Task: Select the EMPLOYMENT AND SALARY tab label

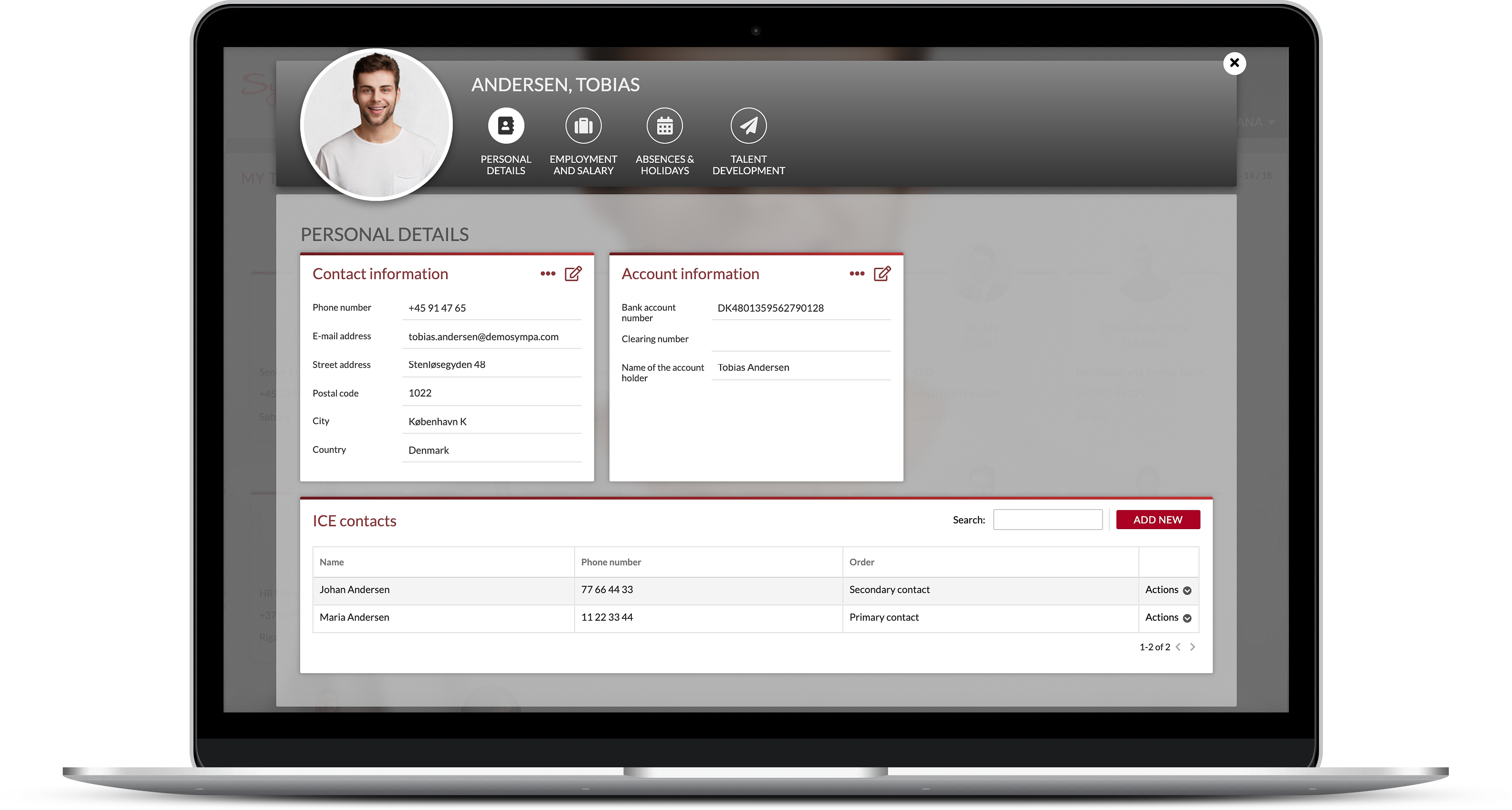Action: (583, 165)
